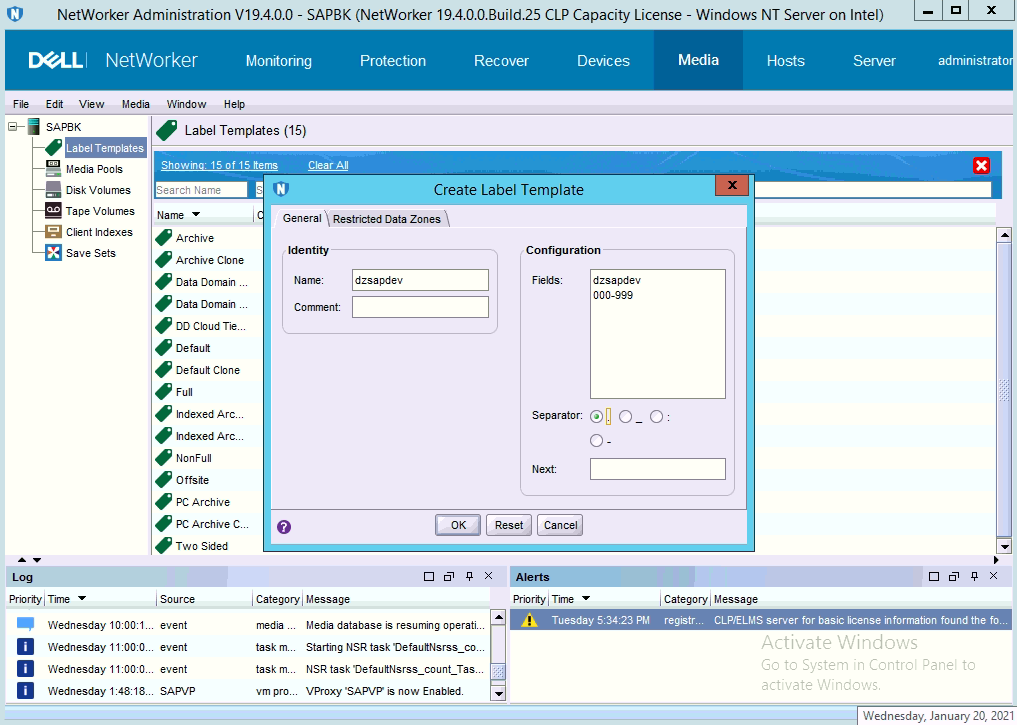Click the Archive label template tag icon
Viewport: 1017px width, 725px height.
[164, 238]
